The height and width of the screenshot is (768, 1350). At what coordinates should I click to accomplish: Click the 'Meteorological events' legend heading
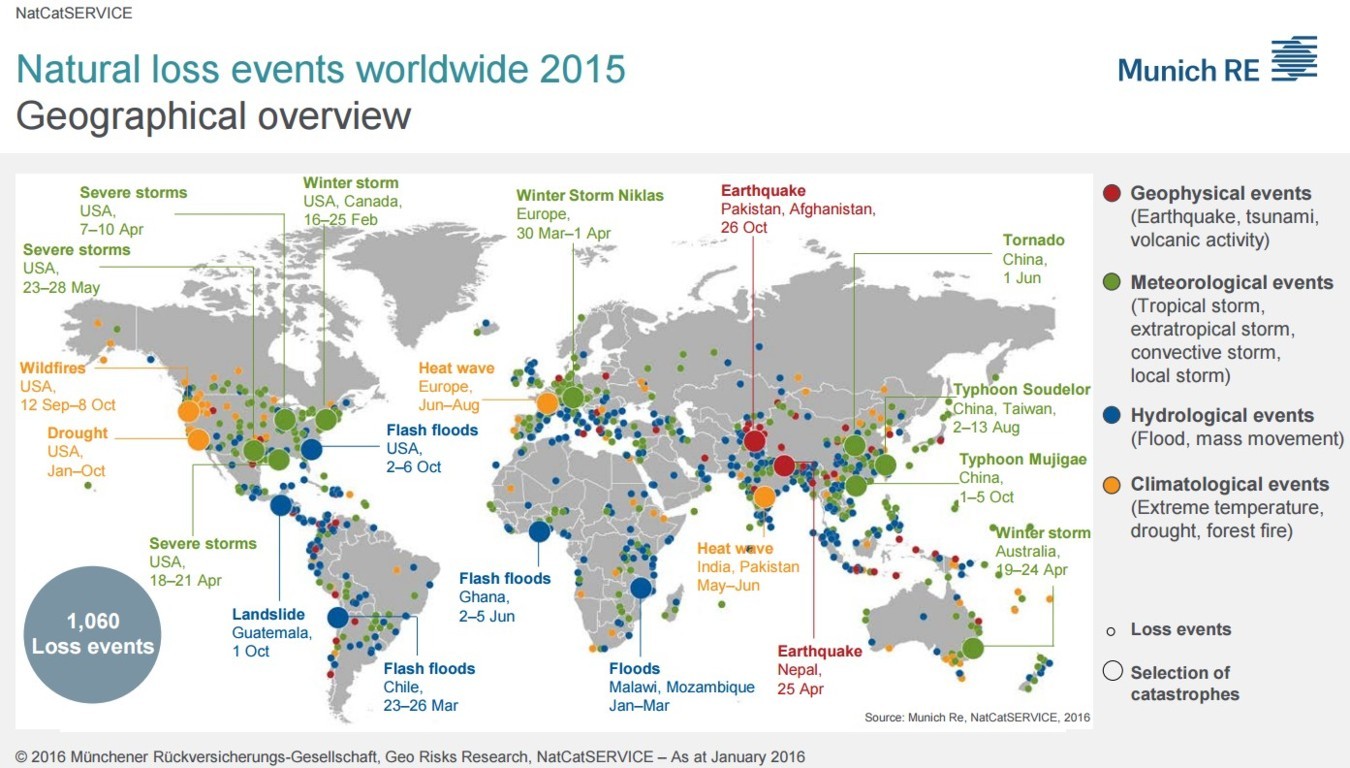click(x=1232, y=282)
